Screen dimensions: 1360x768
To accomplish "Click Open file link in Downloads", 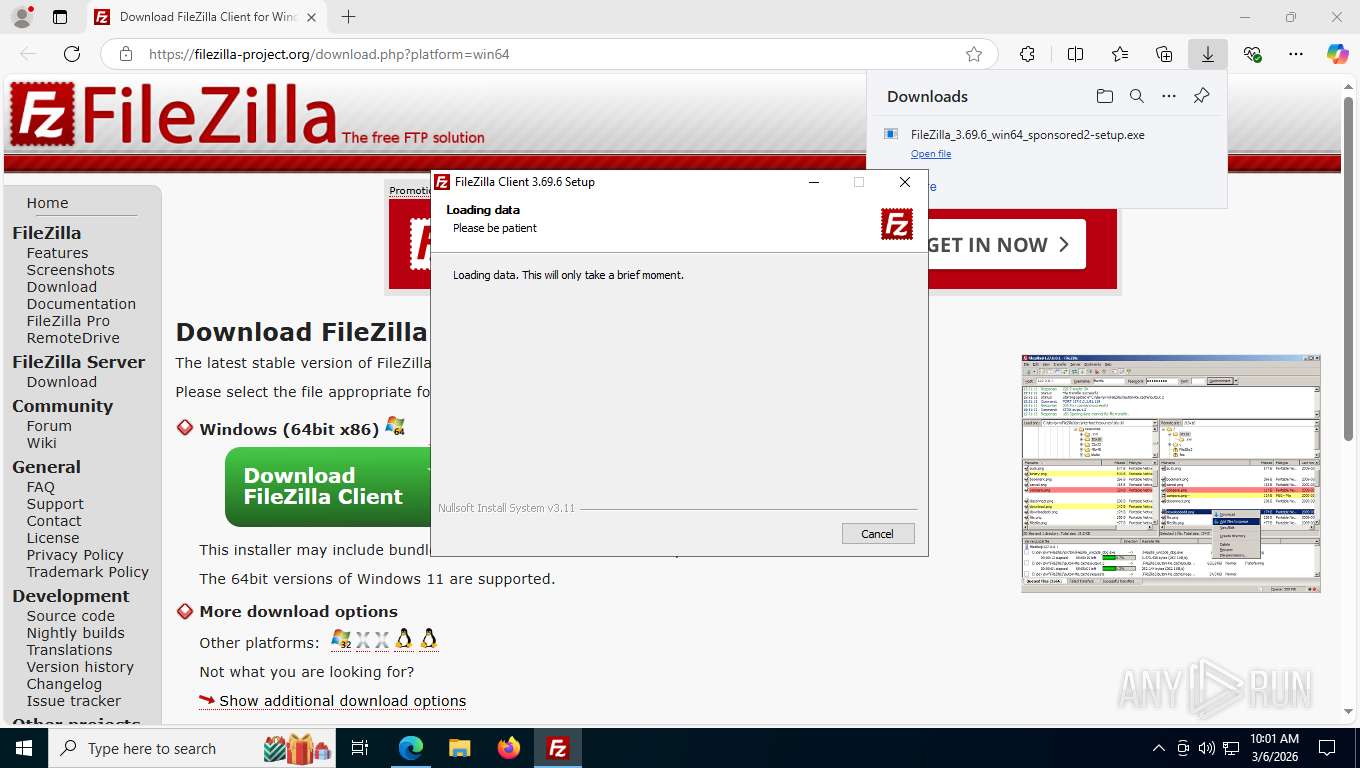I will click(x=931, y=154).
